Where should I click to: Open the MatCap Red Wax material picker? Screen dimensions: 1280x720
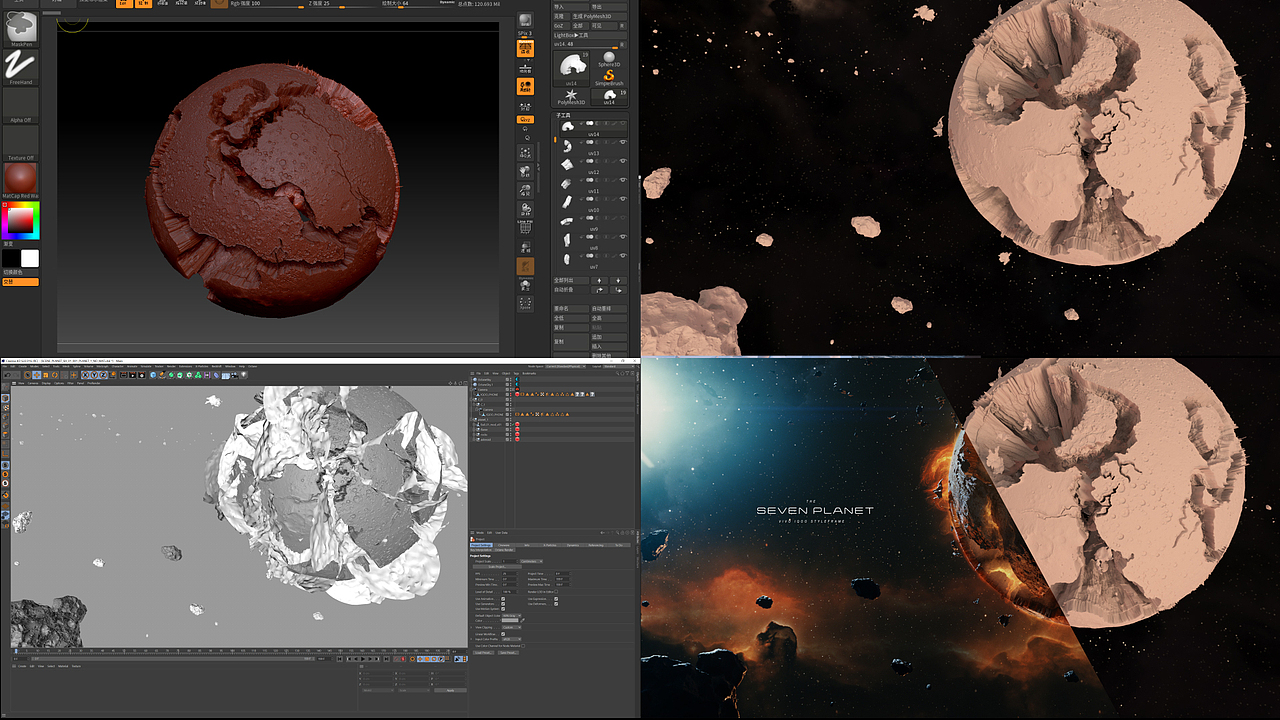tap(20, 180)
